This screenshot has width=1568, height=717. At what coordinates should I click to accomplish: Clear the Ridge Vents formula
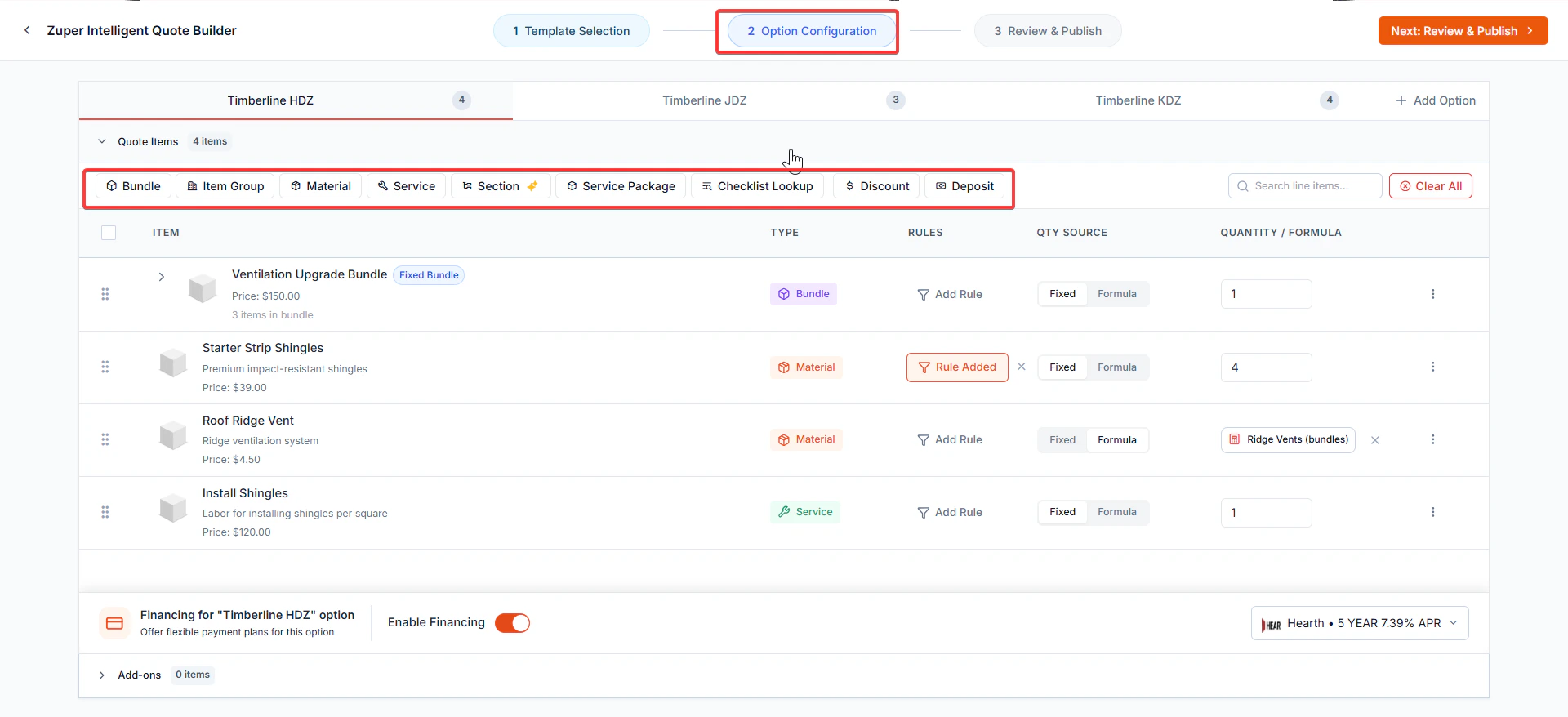tap(1374, 440)
